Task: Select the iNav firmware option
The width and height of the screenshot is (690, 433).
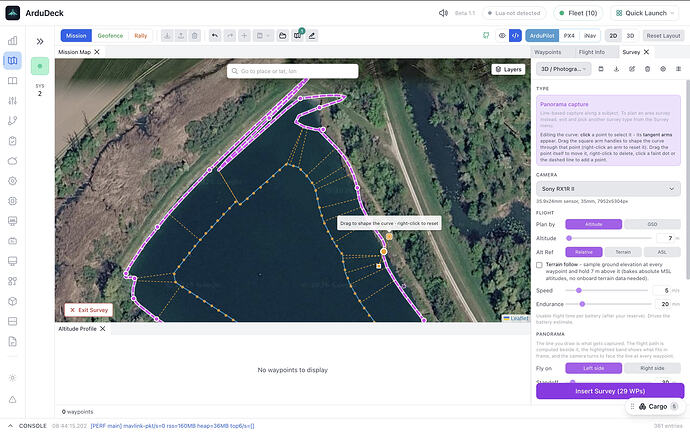Action: [x=590, y=36]
